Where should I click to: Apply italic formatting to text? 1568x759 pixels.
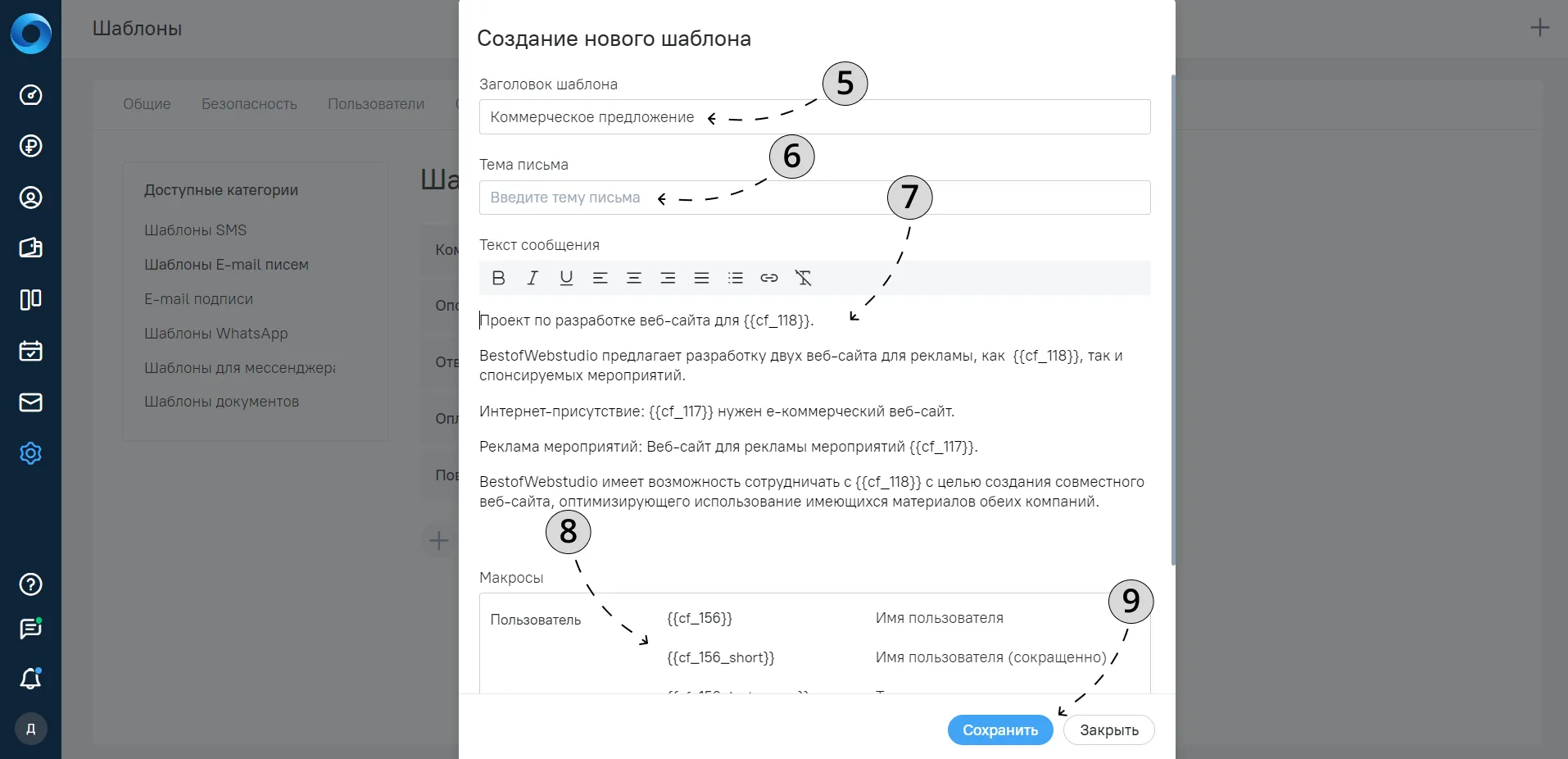coord(532,278)
